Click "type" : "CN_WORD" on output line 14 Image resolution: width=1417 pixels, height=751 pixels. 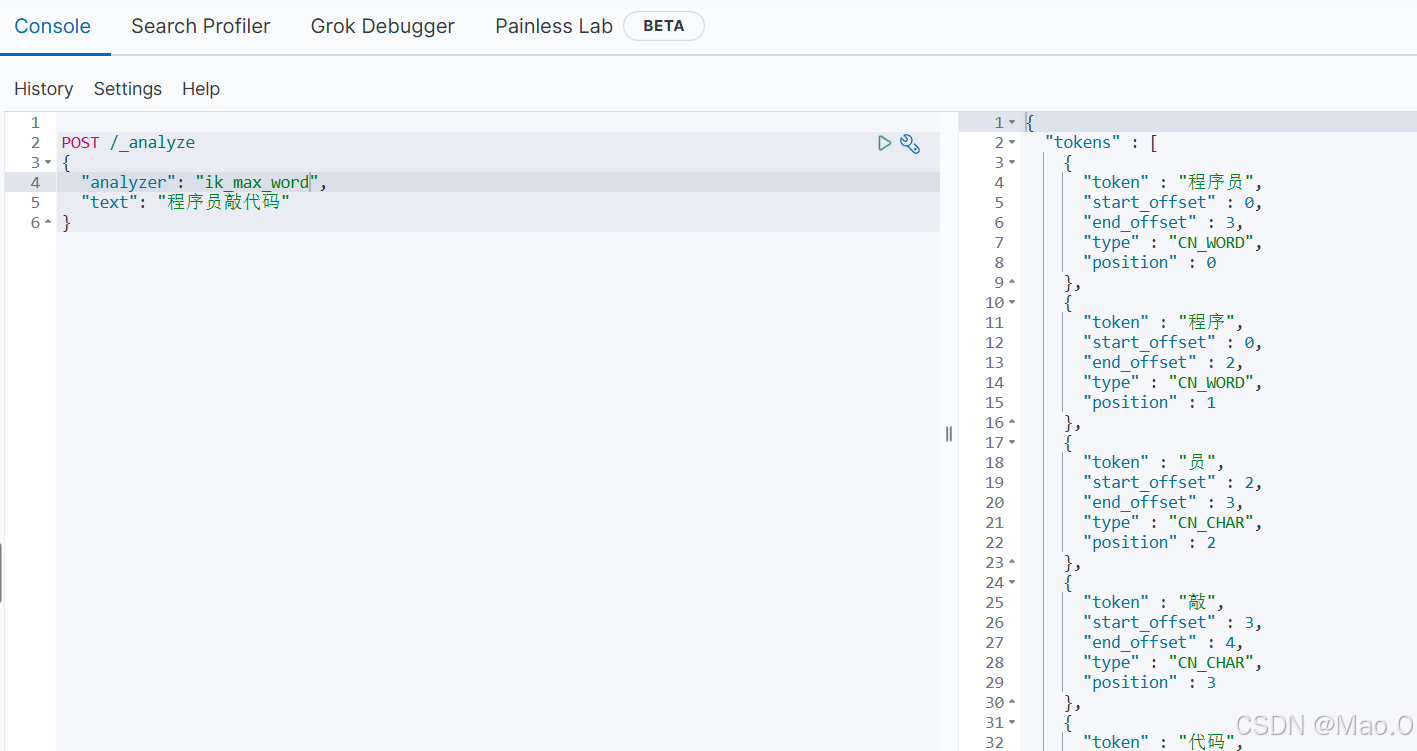coord(1173,382)
